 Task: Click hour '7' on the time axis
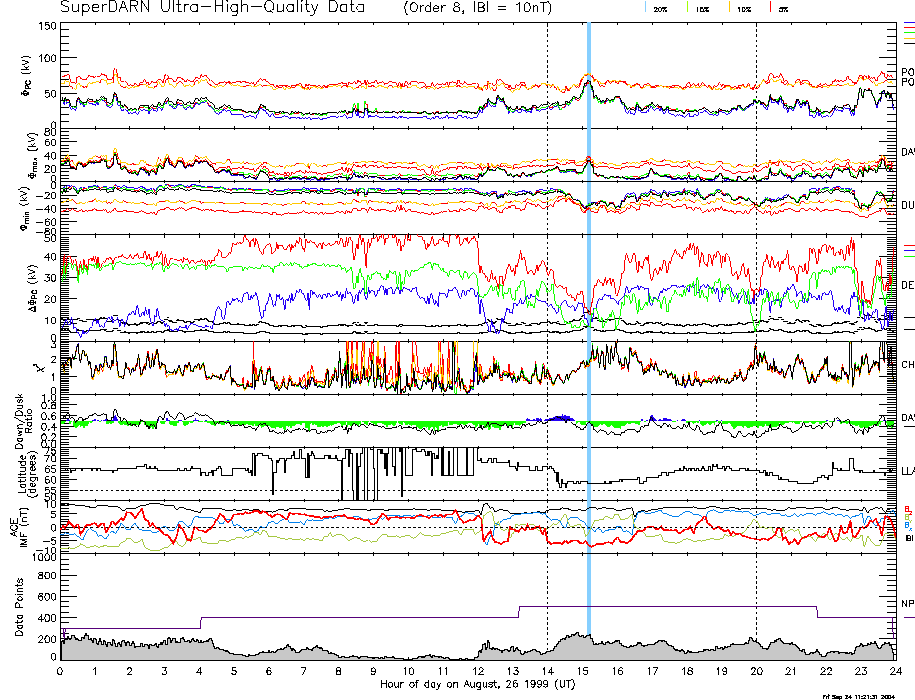[x=304, y=671]
